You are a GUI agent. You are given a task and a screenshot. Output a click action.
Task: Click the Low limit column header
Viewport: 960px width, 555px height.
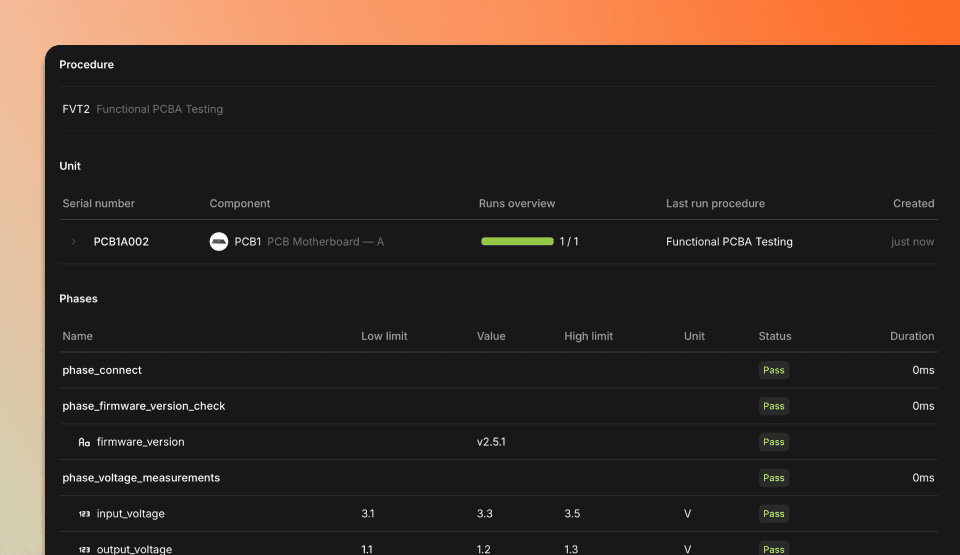point(384,336)
